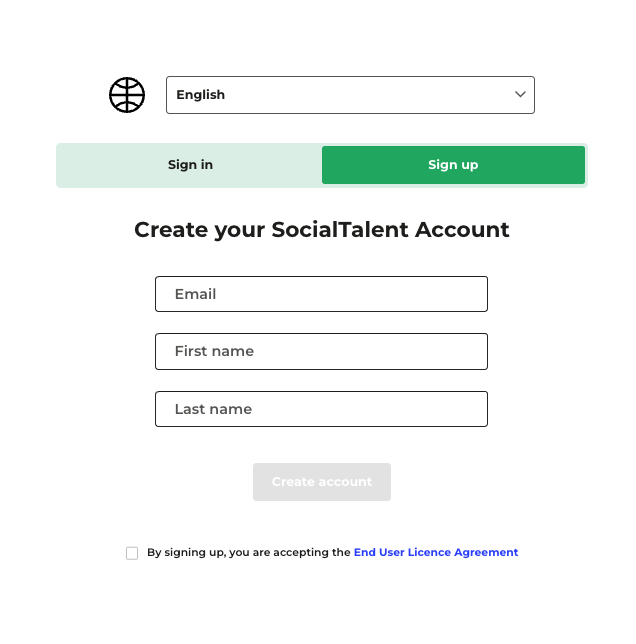Select the Last name text box
The image size is (636, 644).
(x=321, y=409)
